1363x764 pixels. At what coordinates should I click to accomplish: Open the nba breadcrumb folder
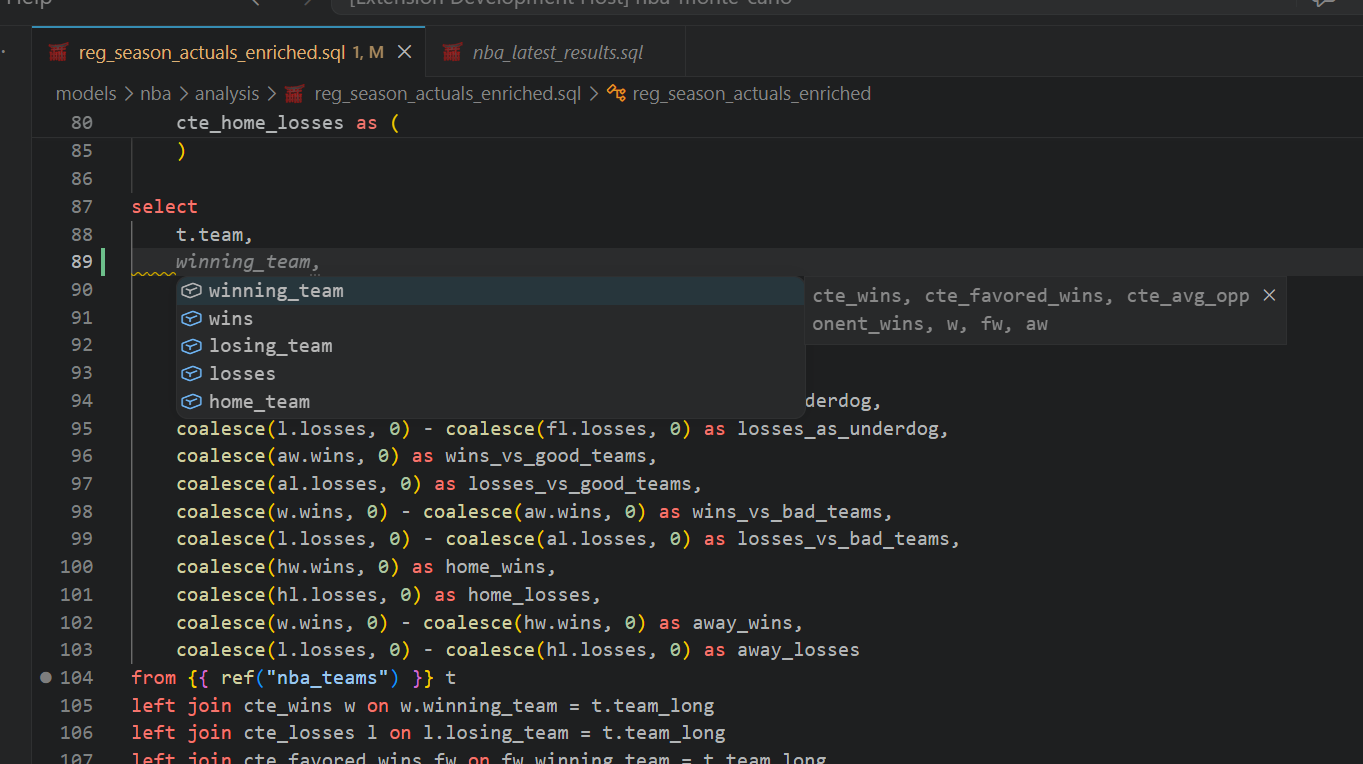[155, 94]
